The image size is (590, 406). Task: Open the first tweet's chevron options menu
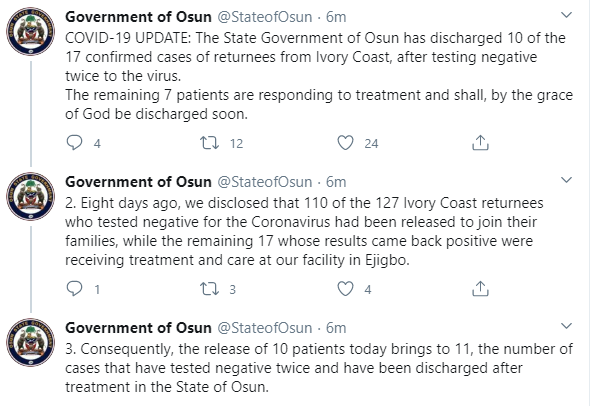(566, 15)
